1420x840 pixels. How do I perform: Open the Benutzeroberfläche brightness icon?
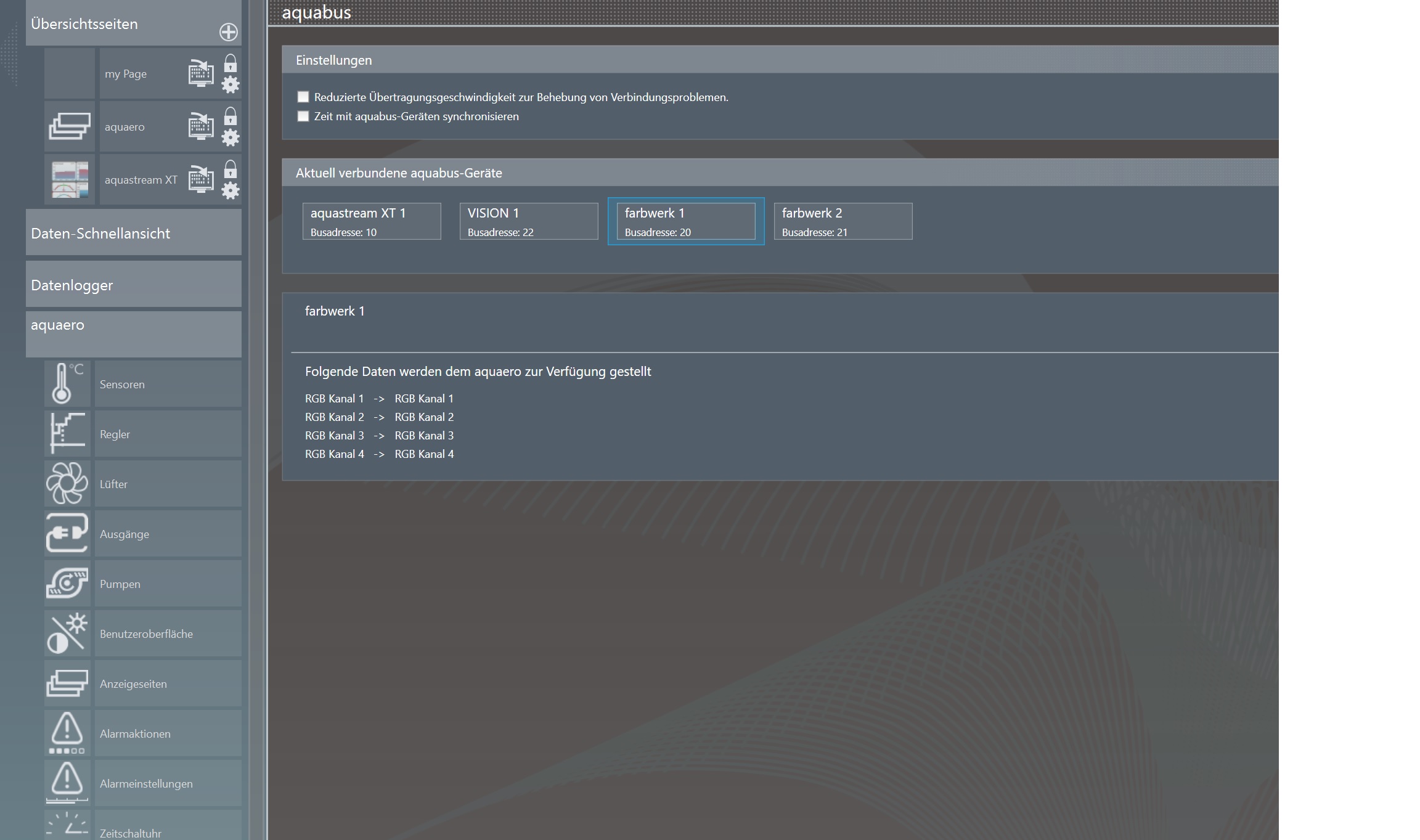click(x=67, y=633)
